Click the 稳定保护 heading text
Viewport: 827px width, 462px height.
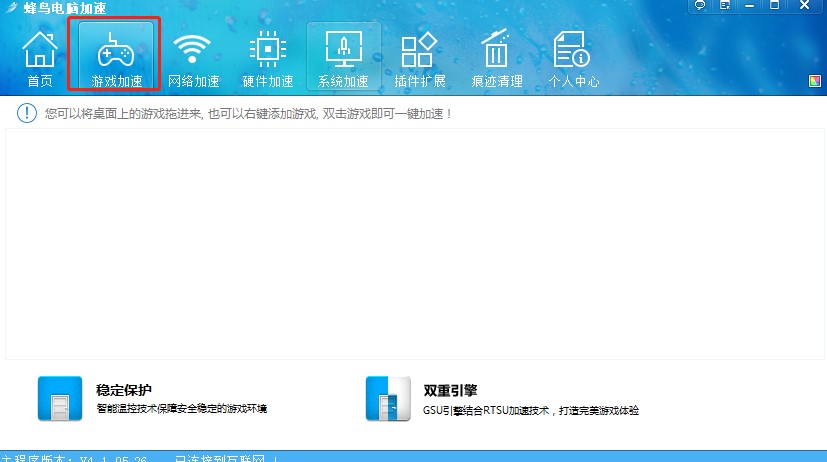tap(124, 390)
